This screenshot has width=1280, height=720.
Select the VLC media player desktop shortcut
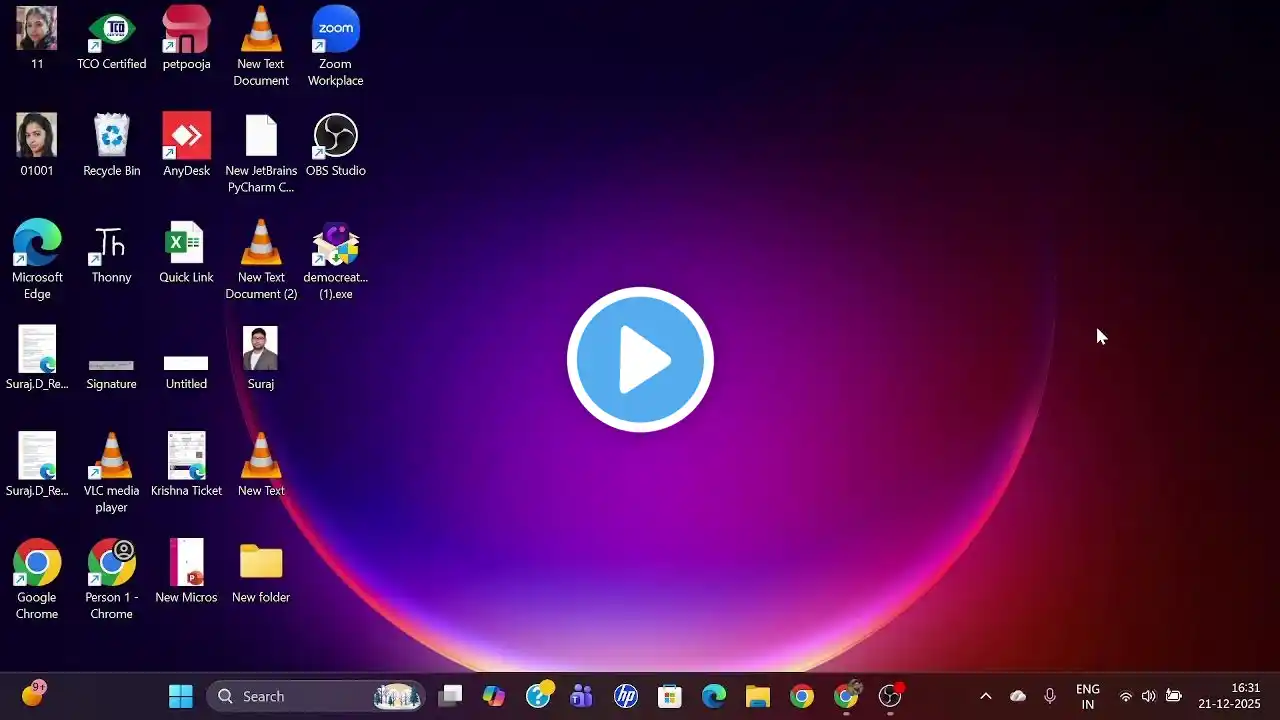click(111, 473)
